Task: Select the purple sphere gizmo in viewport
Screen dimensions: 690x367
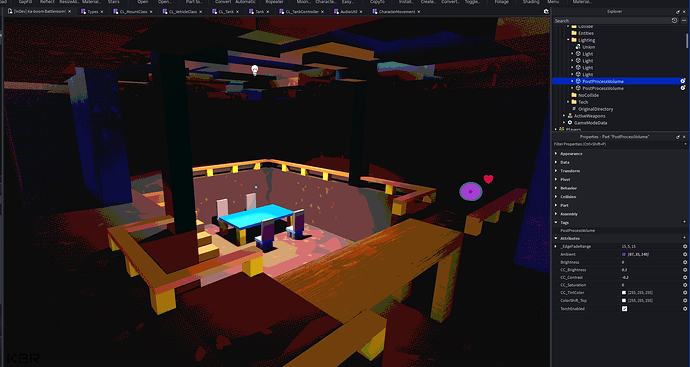Action: point(471,191)
